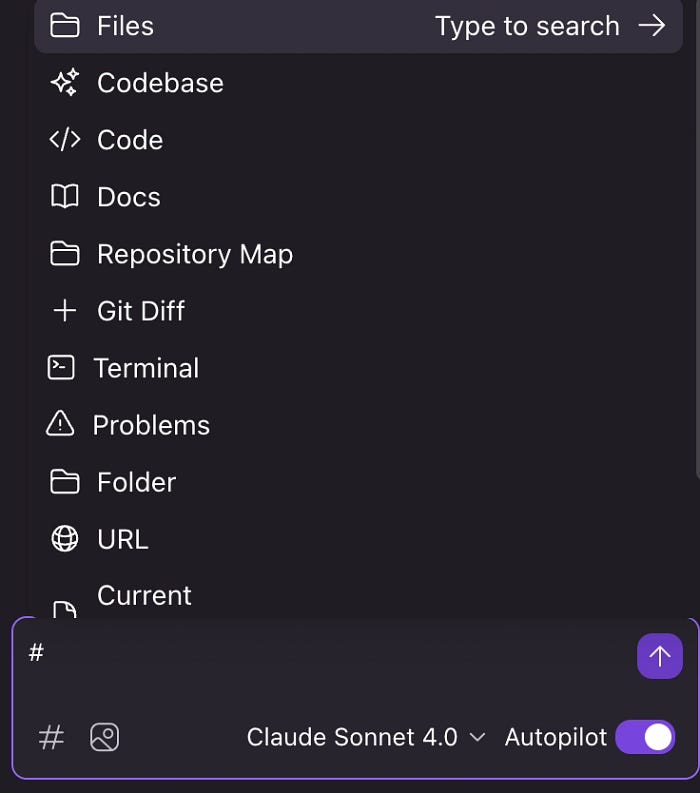Screen dimensions: 700x793
Task: Click the Terminal prompt icon
Action: [61, 367]
